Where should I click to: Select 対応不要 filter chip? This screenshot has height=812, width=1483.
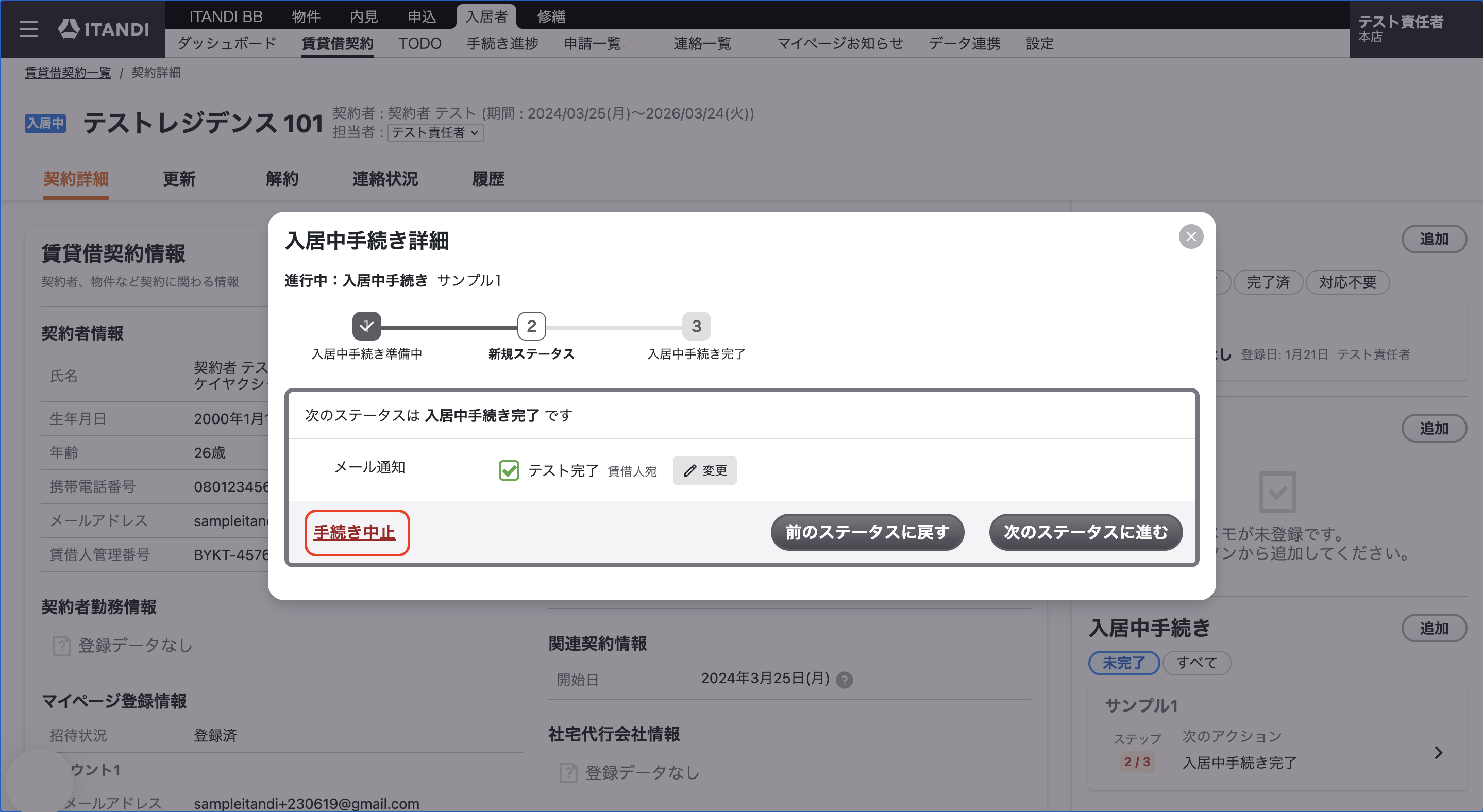pos(1347,282)
